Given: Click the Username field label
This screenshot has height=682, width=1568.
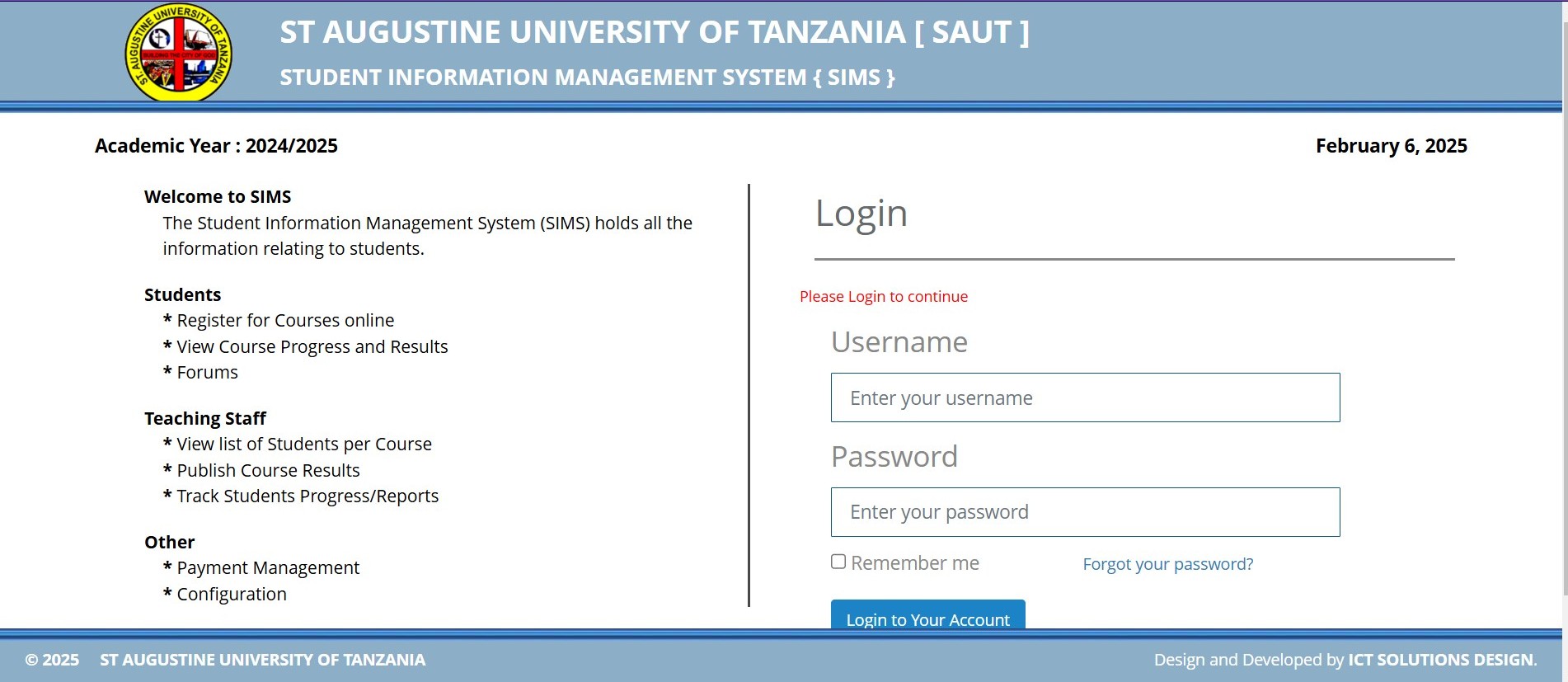Looking at the screenshot, I should click(899, 341).
